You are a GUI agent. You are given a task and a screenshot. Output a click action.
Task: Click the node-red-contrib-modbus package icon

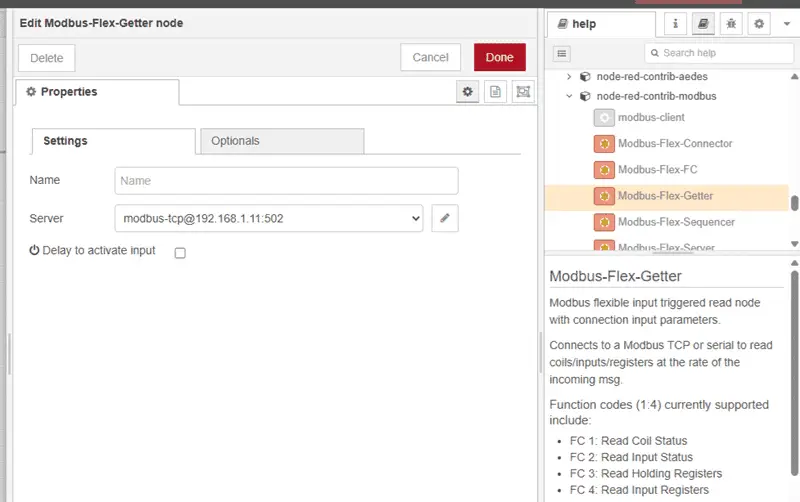(x=585, y=96)
